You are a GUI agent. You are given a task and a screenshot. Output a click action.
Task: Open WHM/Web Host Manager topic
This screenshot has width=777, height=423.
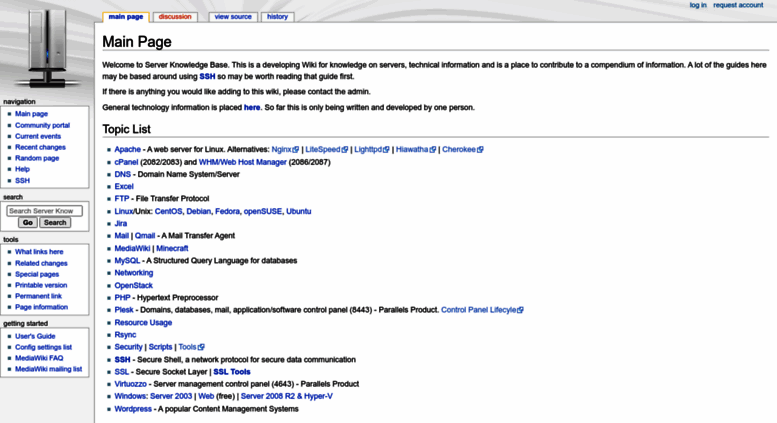pos(242,162)
